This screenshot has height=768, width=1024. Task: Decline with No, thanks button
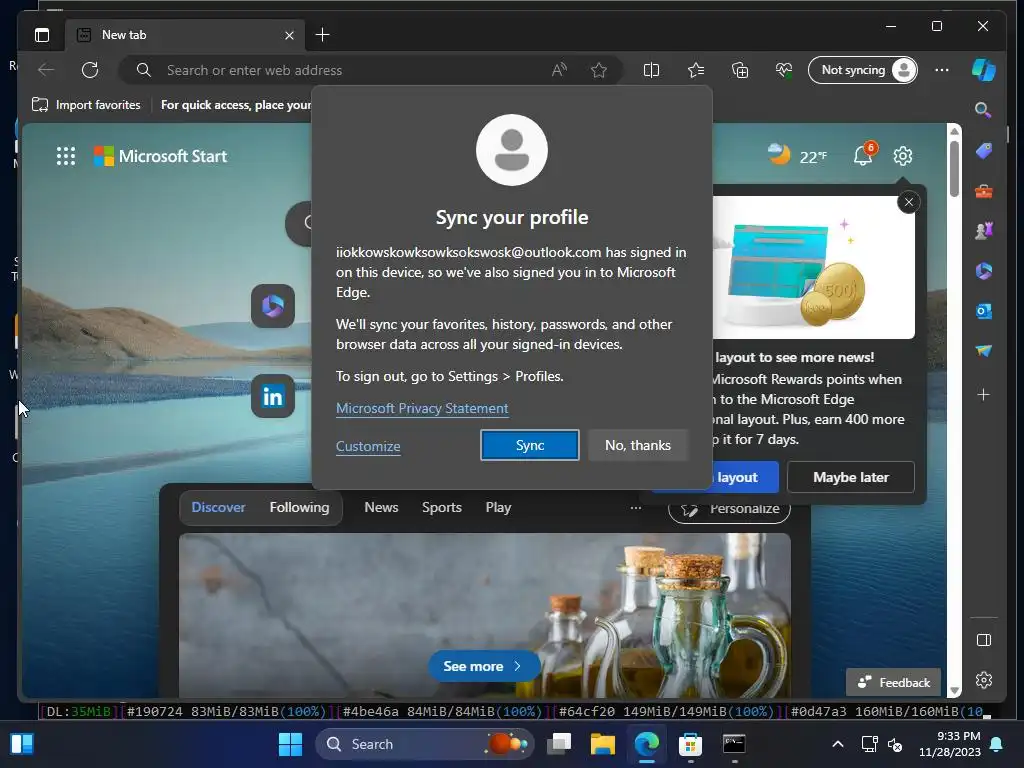[638, 445]
